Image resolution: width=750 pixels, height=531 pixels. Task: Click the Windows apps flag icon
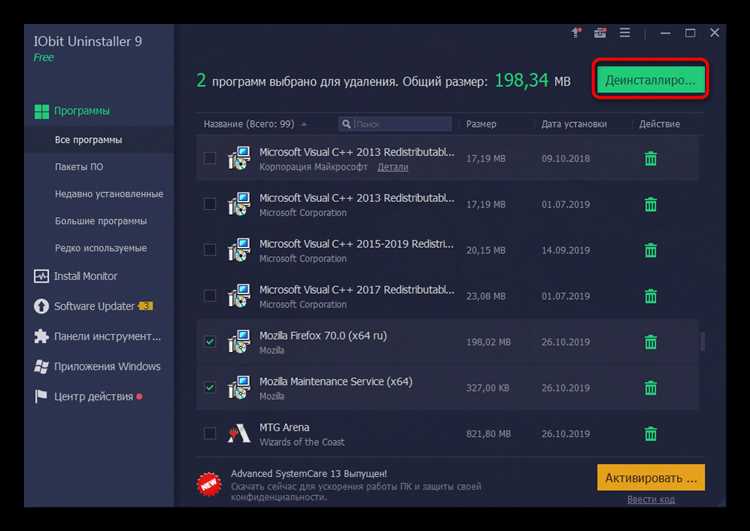41,366
